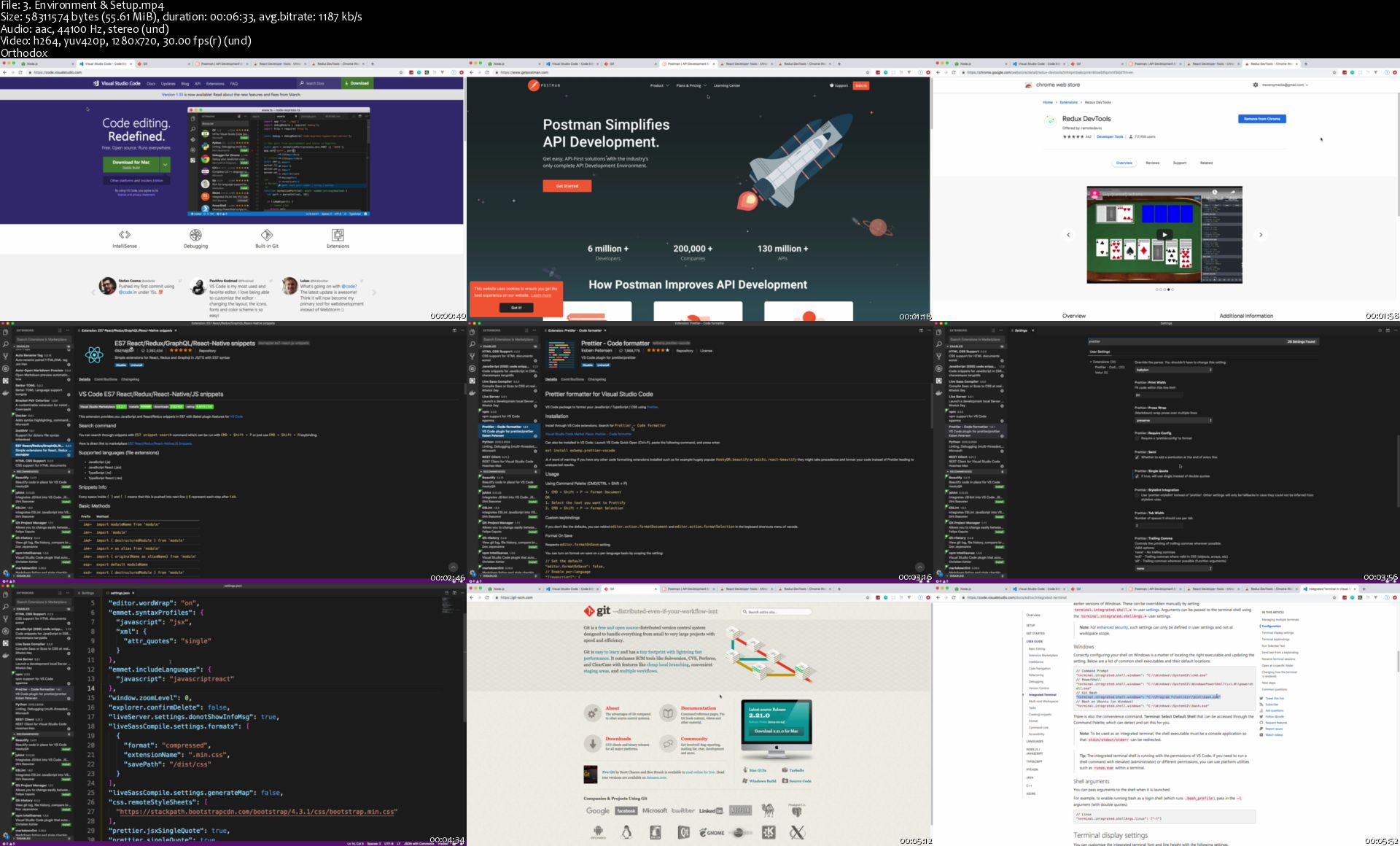Viewport: 1400px width, 846px height.
Task: Switch to Related tab on Redux DevTools page
Action: tap(1206, 163)
